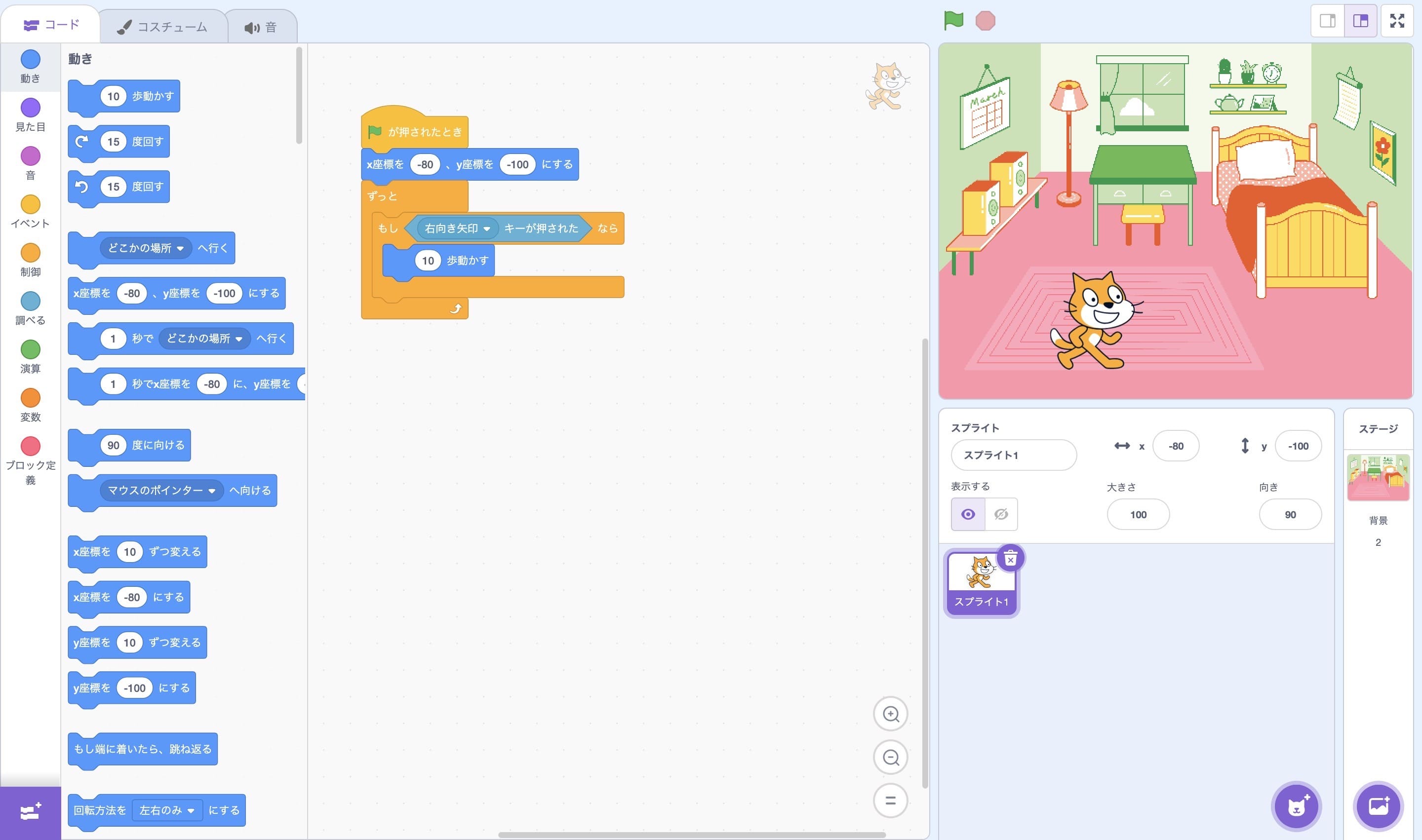Reset workspace zoom with equals button
1422x840 pixels.
tap(891, 801)
